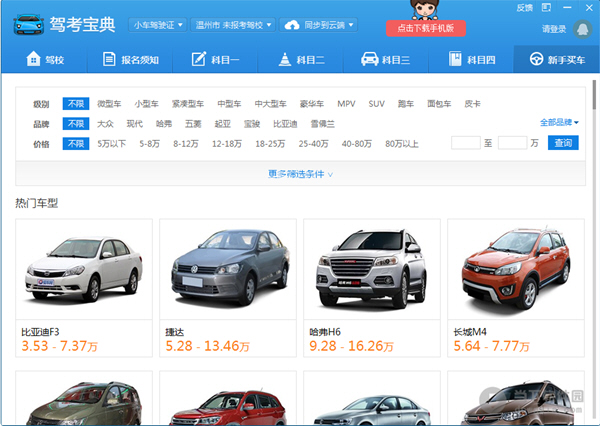This screenshot has width=600, height=426.
Task: Filter by 微型车 level
Action: 109,103
